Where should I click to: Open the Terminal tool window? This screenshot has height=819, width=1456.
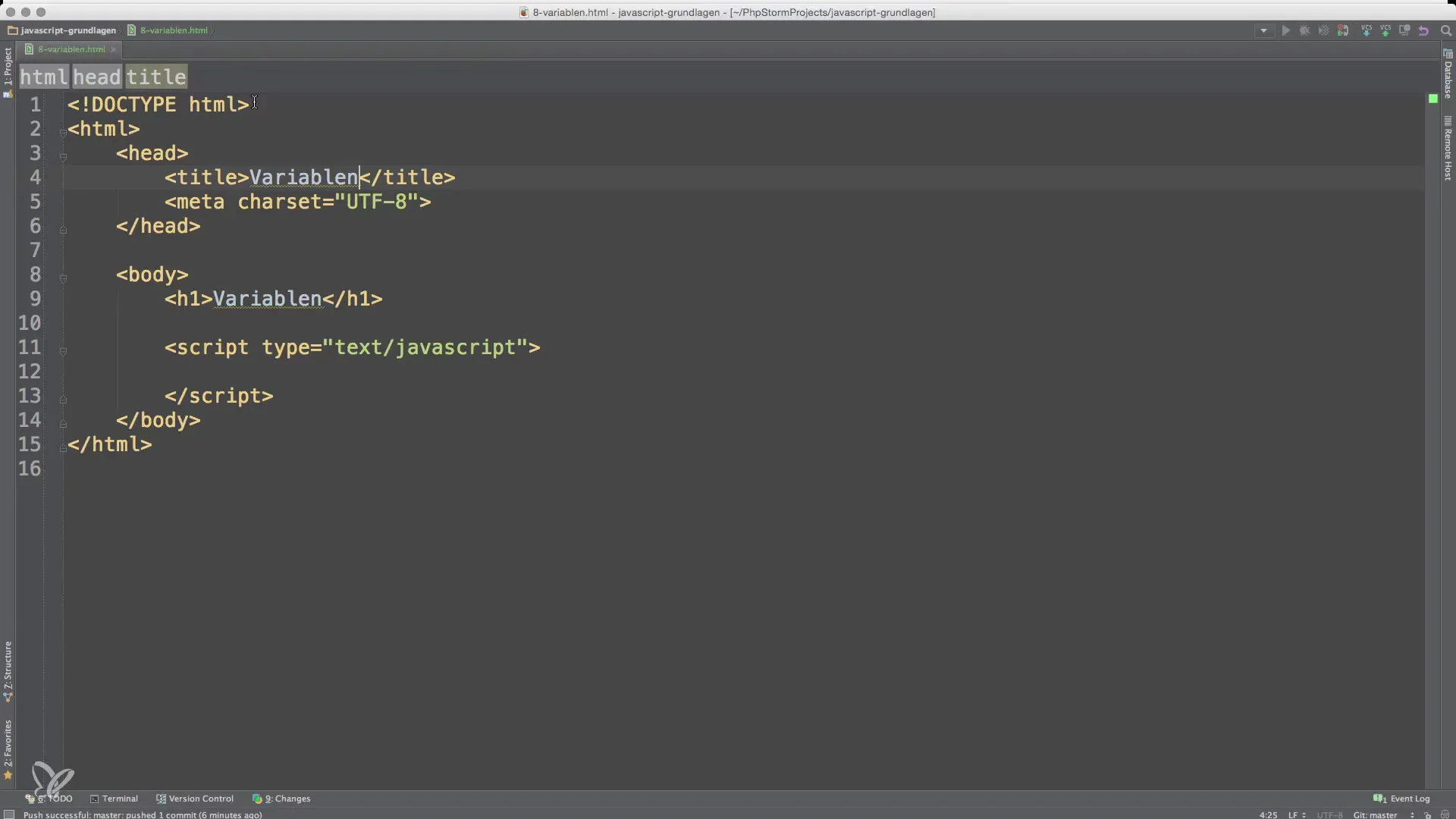pos(114,799)
